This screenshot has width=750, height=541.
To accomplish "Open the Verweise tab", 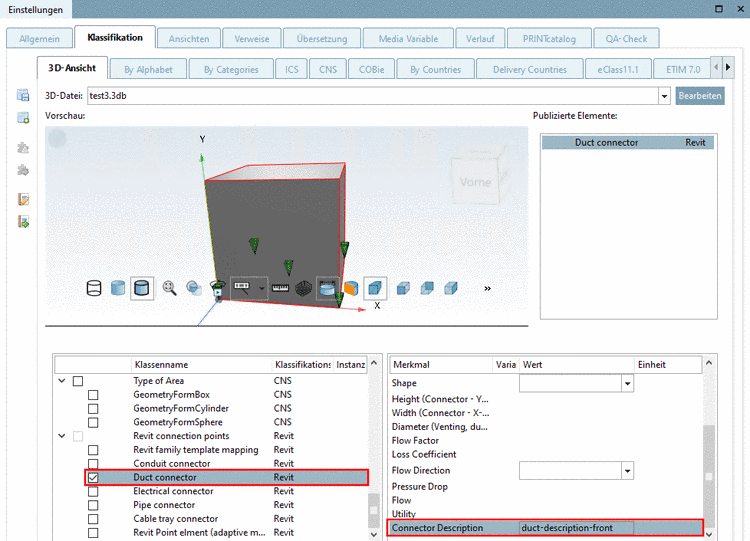I will (x=252, y=38).
